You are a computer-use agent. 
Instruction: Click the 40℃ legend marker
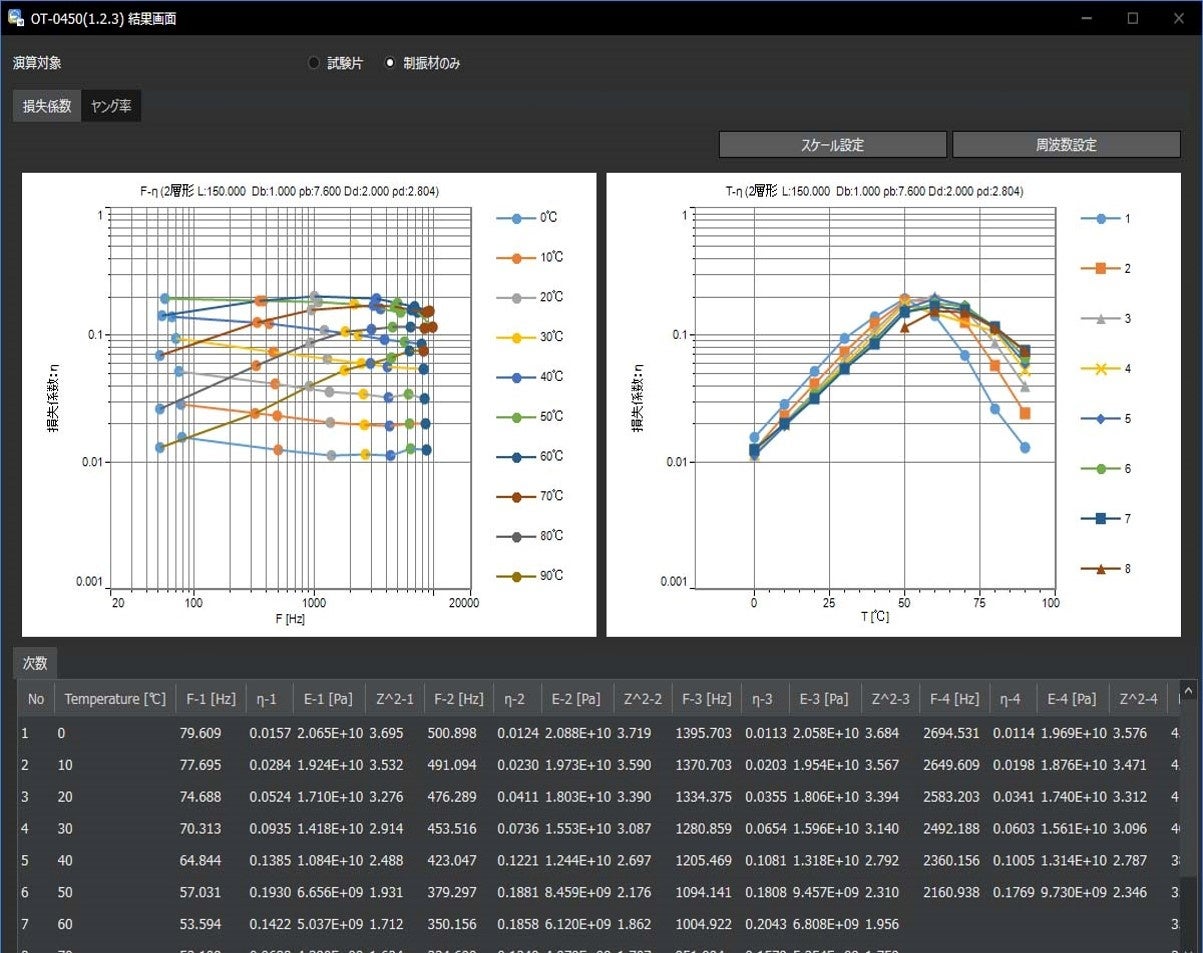516,377
